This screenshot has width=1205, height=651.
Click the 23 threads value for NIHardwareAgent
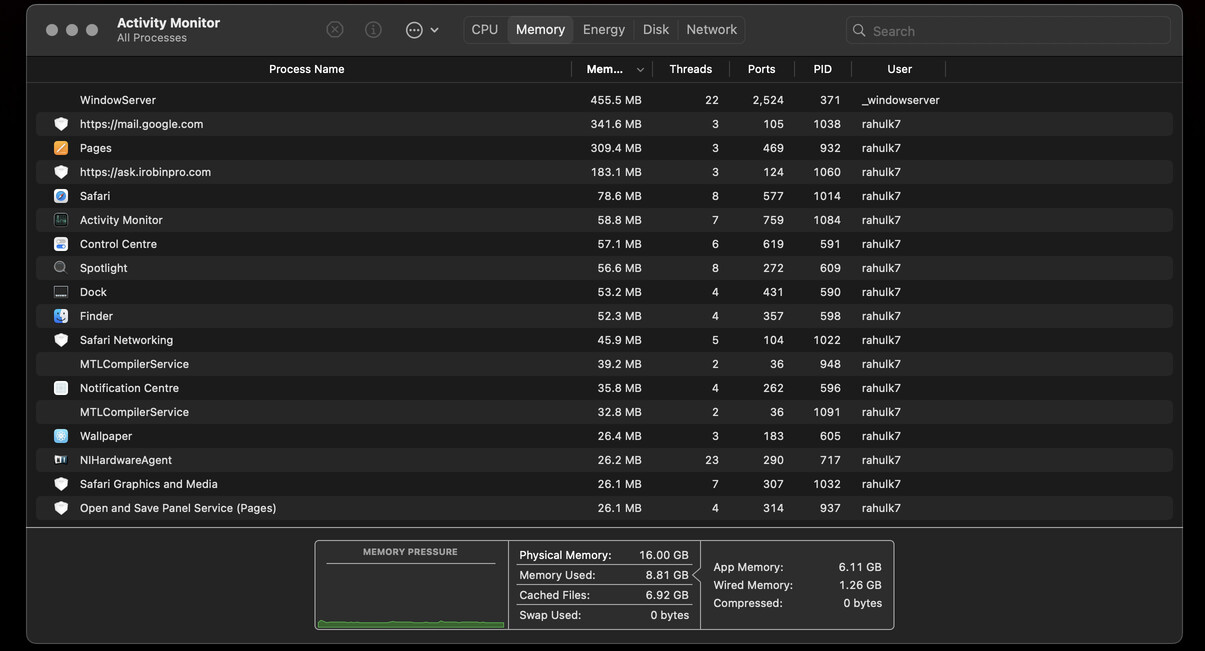coord(712,460)
